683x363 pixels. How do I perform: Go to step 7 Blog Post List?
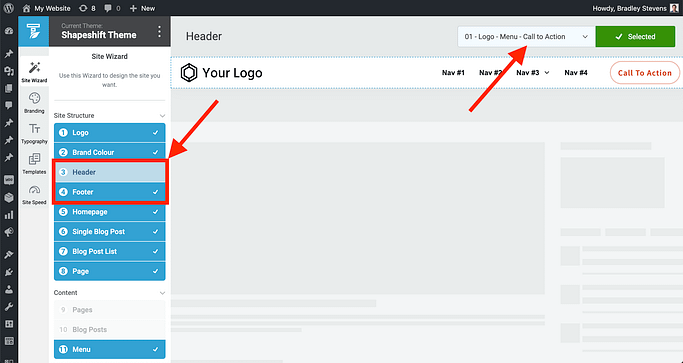click(109, 251)
